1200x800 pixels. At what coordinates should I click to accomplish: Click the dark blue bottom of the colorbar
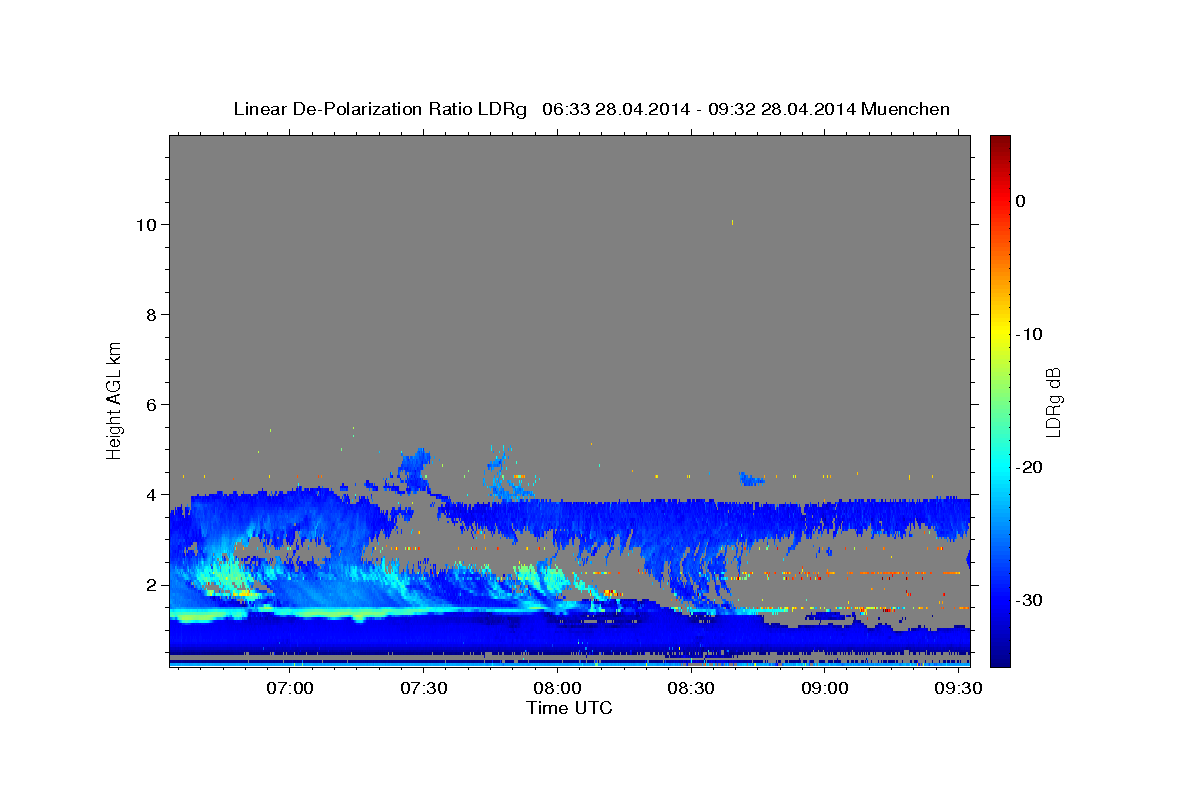(1000, 659)
